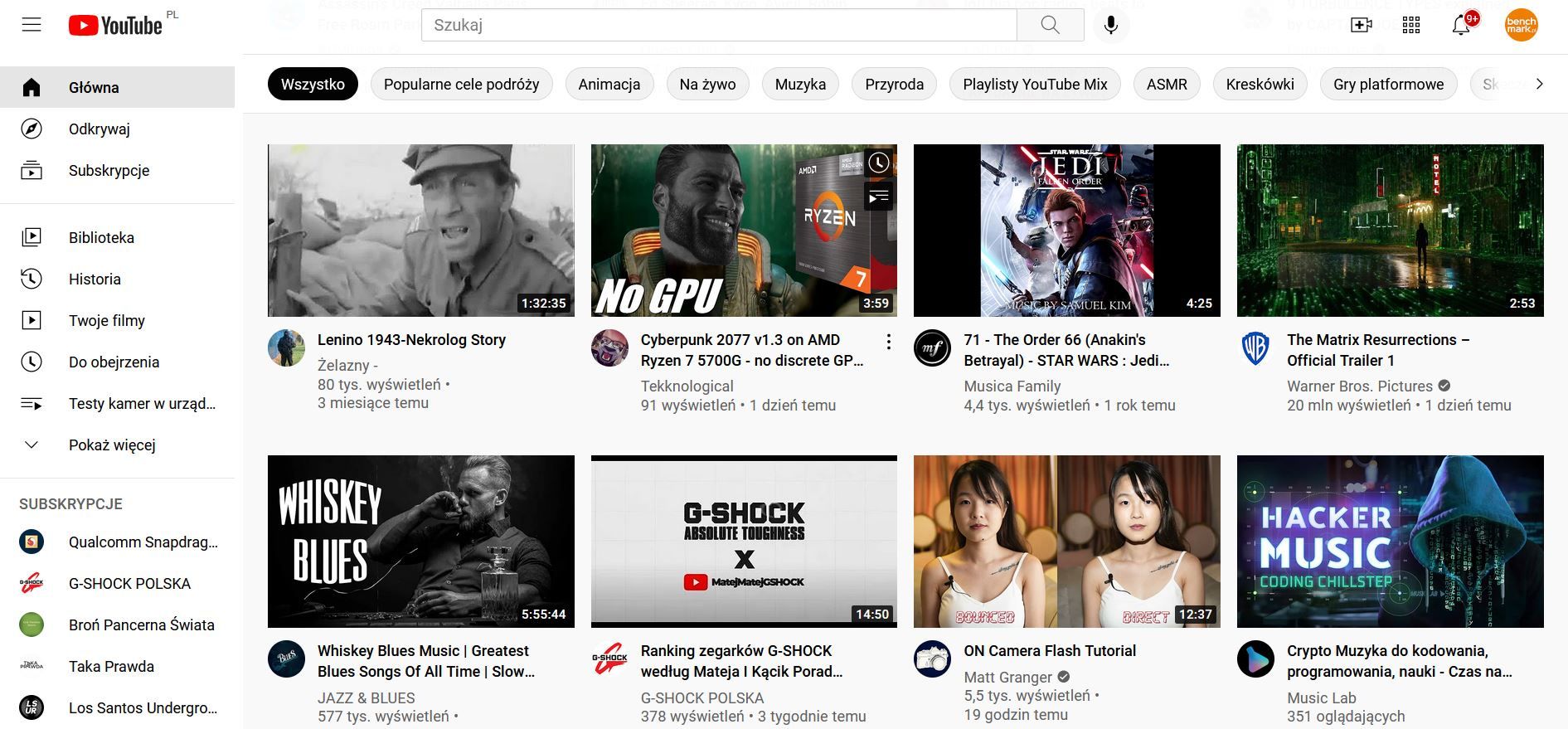Open the notifications bell
The image size is (1568, 729).
(1461, 25)
